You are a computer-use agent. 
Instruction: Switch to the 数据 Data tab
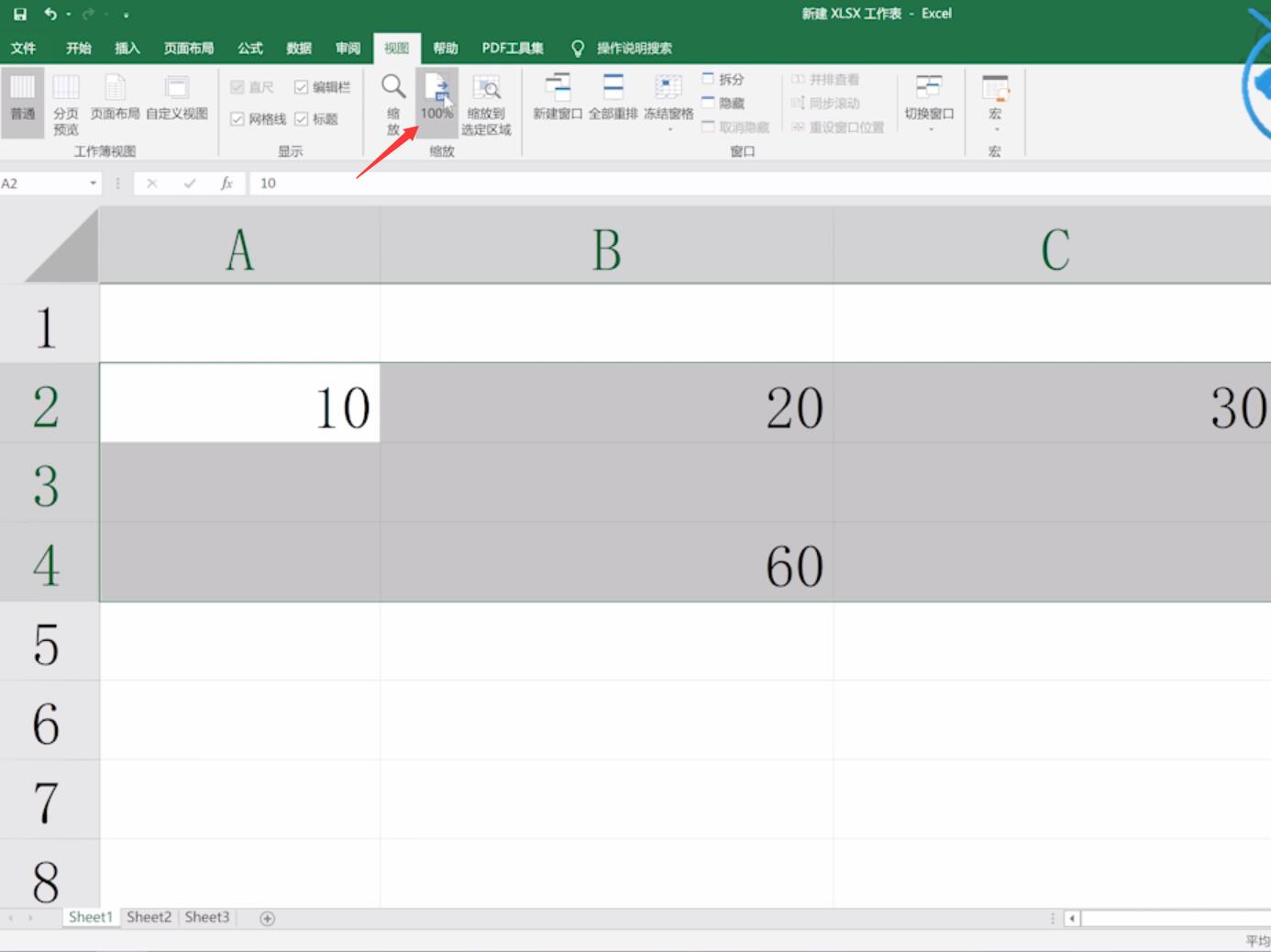coord(299,48)
